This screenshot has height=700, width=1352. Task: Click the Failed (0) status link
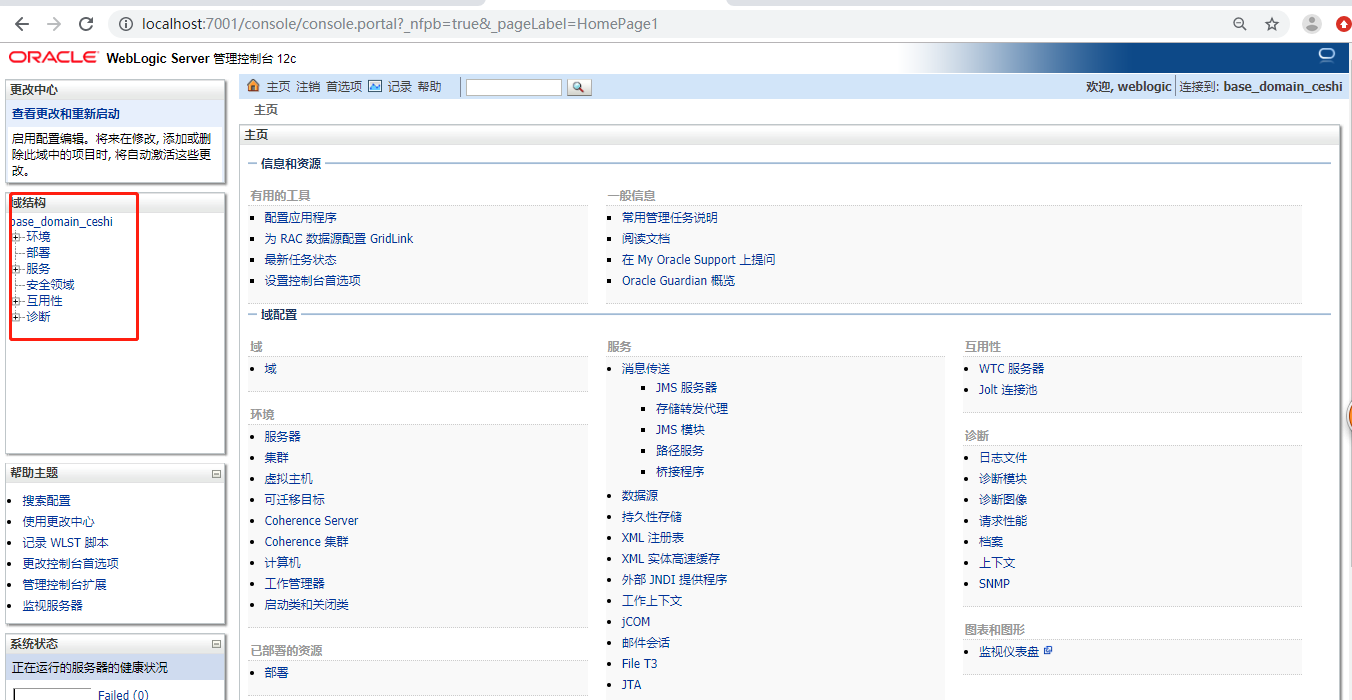[123, 694]
